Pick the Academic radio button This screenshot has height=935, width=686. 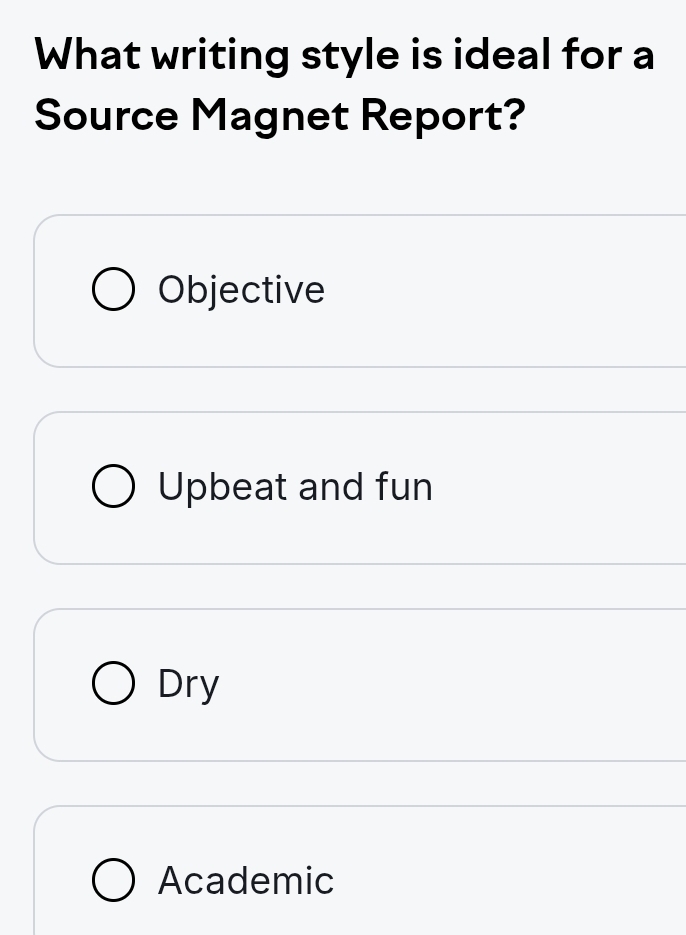(x=114, y=882)
